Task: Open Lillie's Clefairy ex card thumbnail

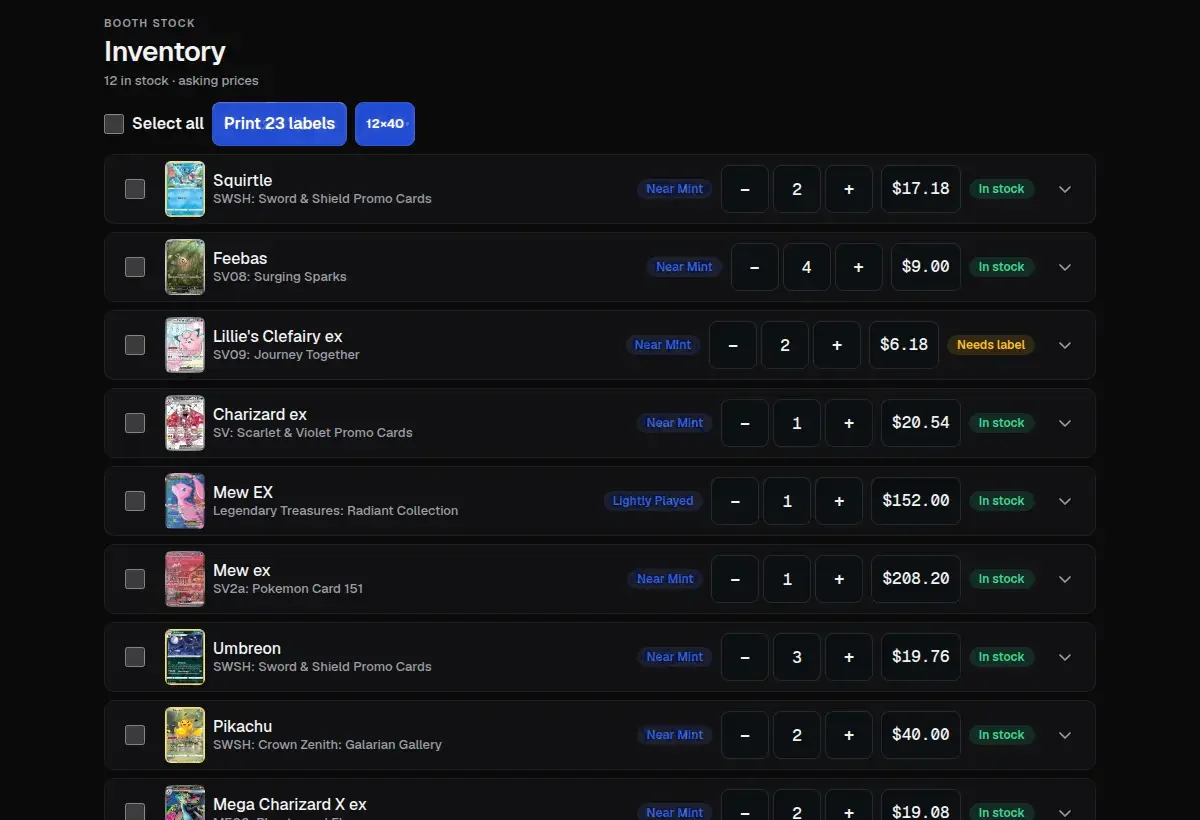Action: [x=185, y=345]
